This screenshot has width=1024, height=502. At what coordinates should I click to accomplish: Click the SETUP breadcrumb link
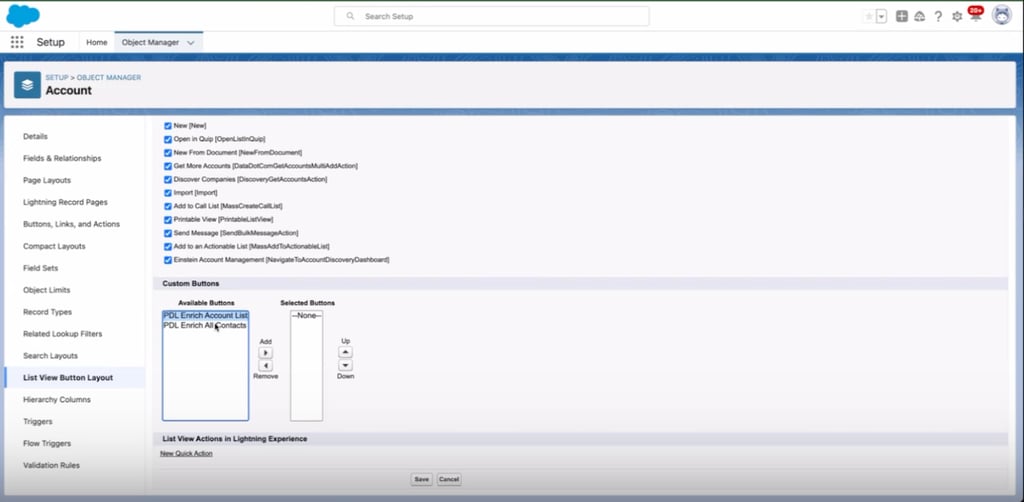[57, 77]
